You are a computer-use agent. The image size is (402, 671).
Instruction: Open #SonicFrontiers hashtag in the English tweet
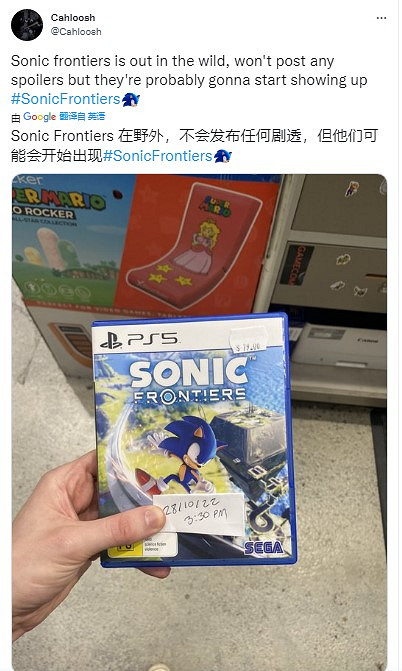tap(66, 99)
